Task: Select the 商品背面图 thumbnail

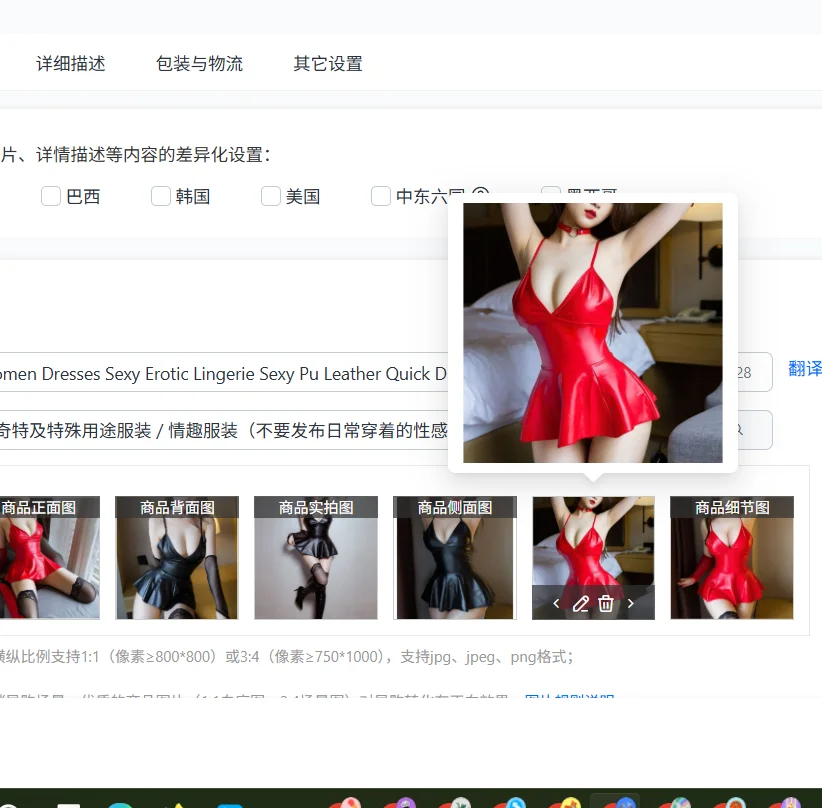Action: tap(177, 558)
